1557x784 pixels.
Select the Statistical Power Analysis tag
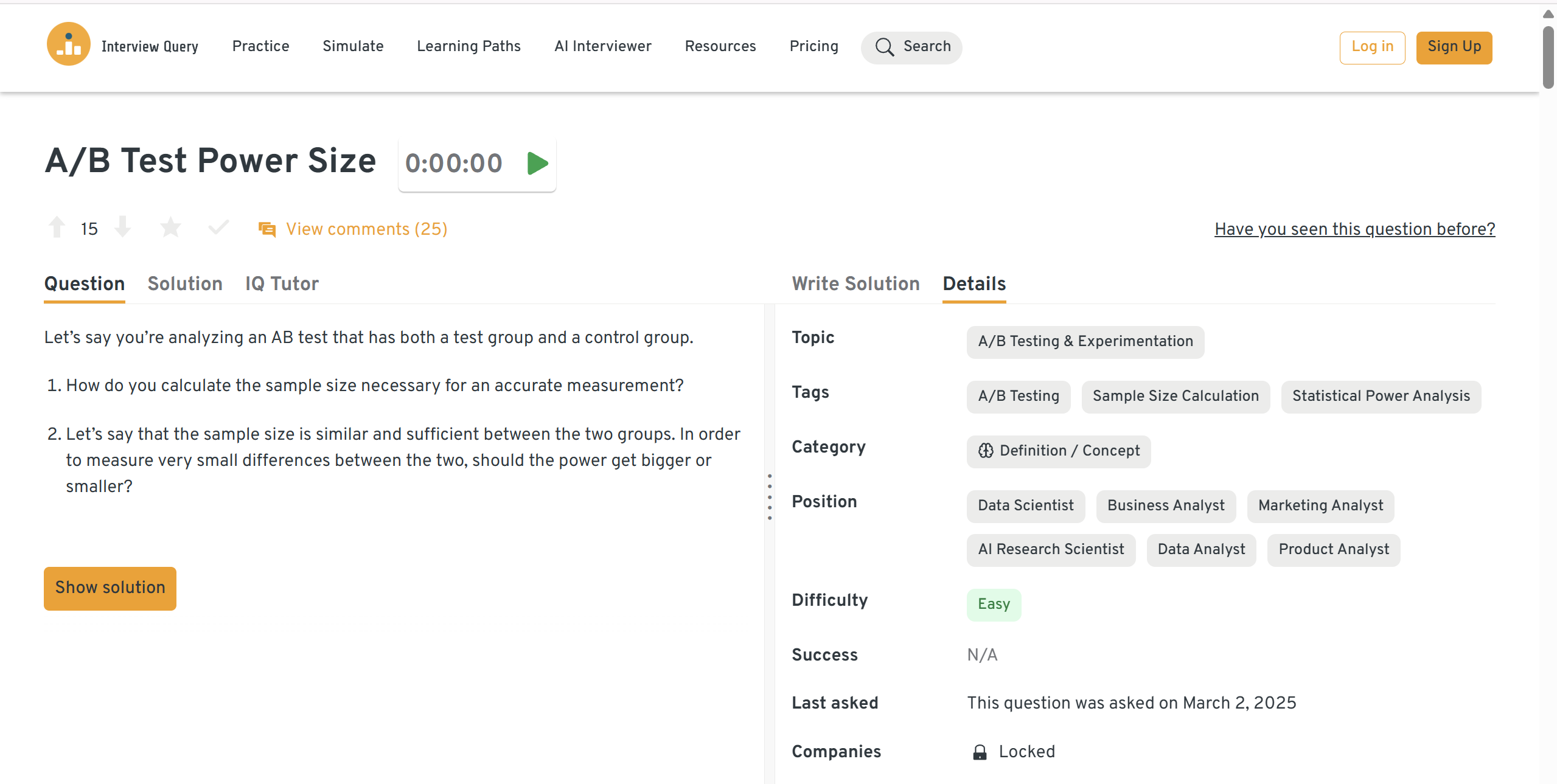point(1381,396)
